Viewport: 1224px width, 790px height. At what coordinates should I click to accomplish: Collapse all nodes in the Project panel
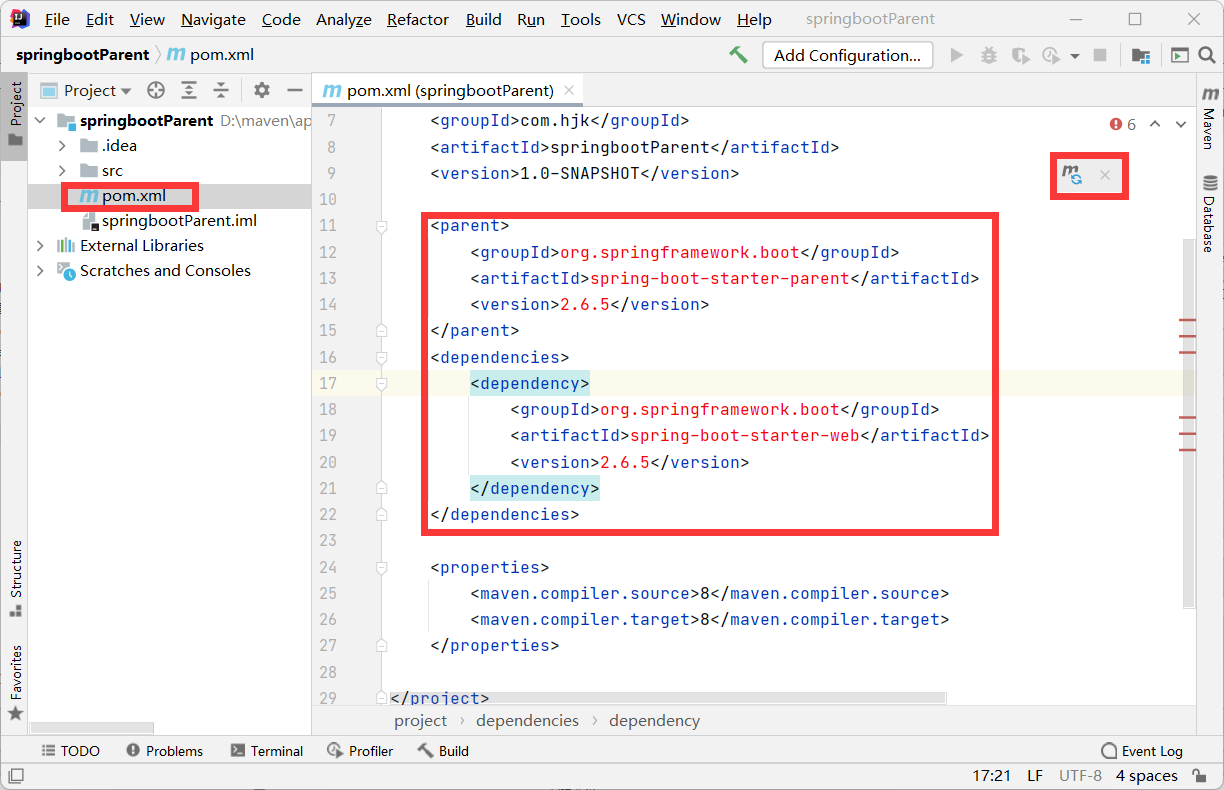221,90
